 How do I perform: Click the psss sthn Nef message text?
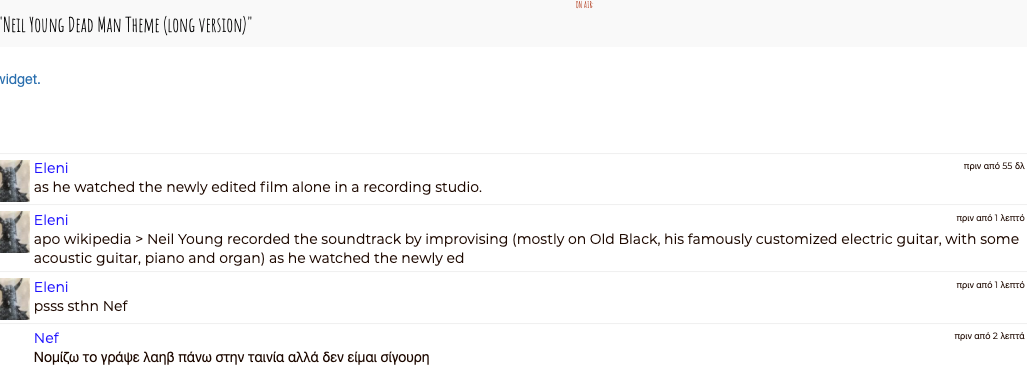coord(81,306)
